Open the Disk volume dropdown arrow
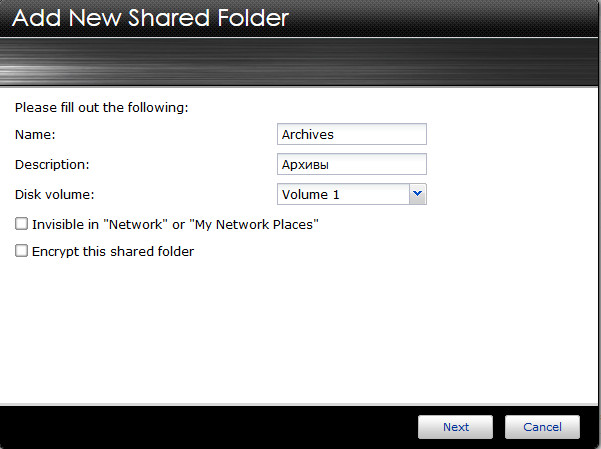This screenshot has height=449, width=601. (x=418, y=194)
